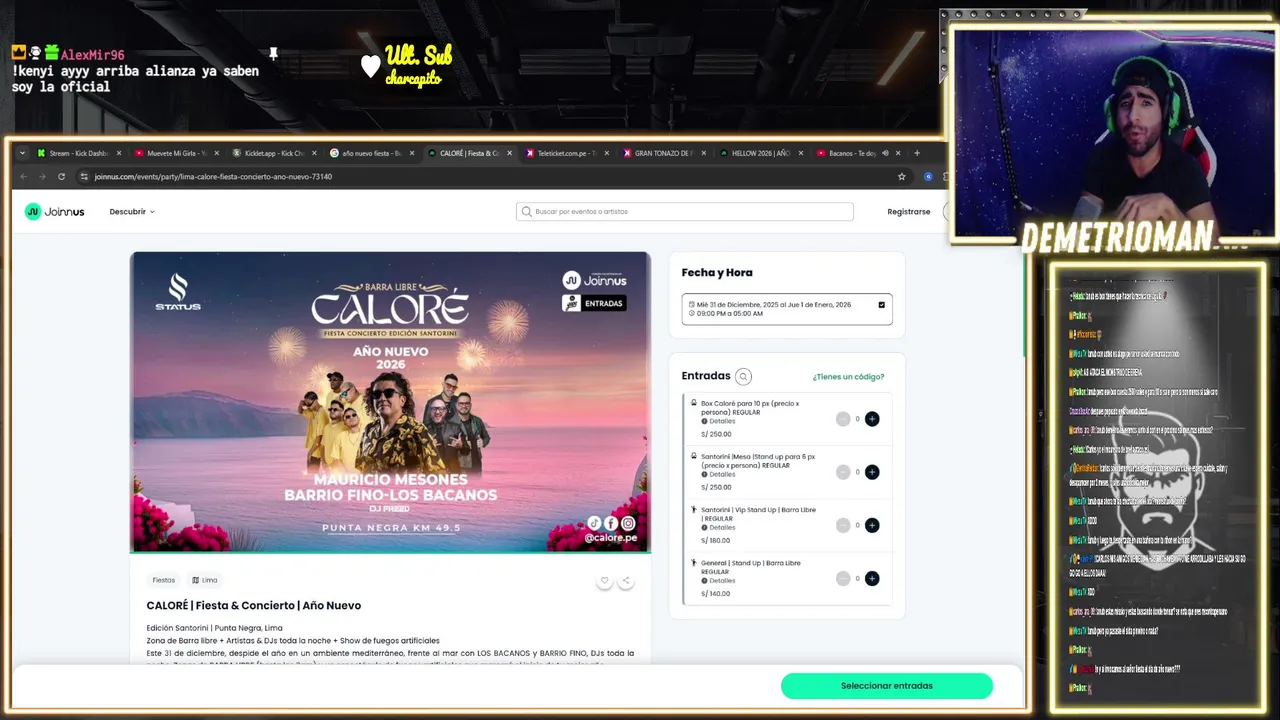Focus the Buscar por eventos search field

(x=685, y=211)
